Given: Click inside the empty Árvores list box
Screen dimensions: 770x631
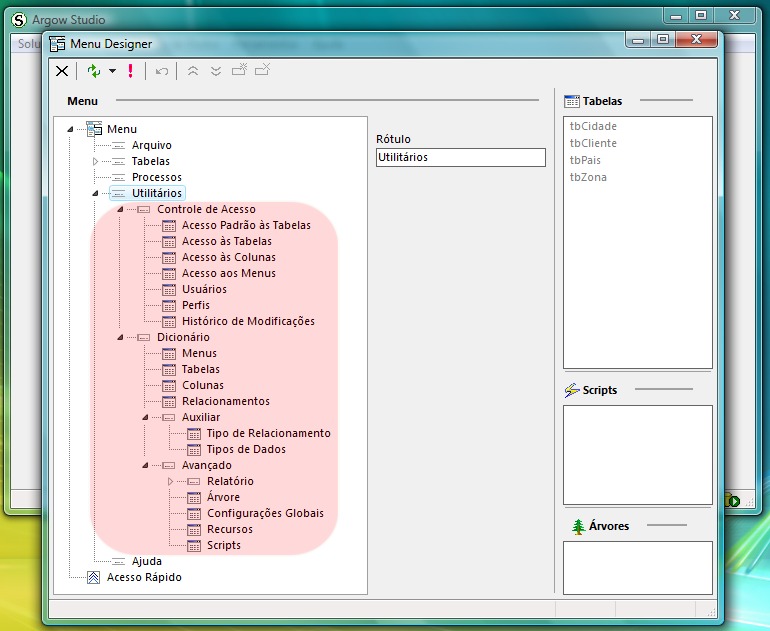Looking at the screenshot, I should coord(637,568).
